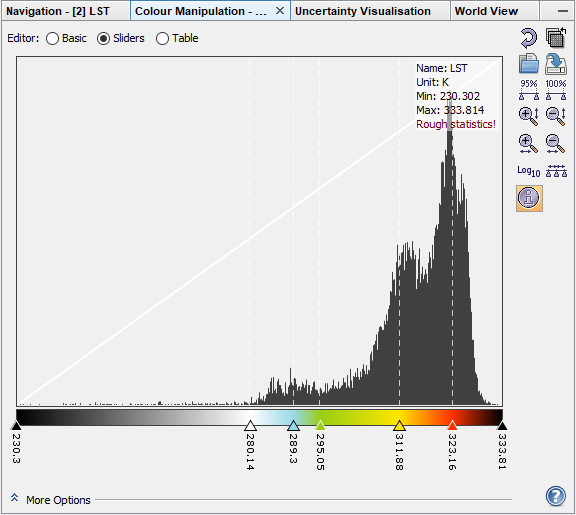This screenshot has width=576, height=515.
Task: Click the evenly distribute sliders icon
Action: tap(556, 171)
